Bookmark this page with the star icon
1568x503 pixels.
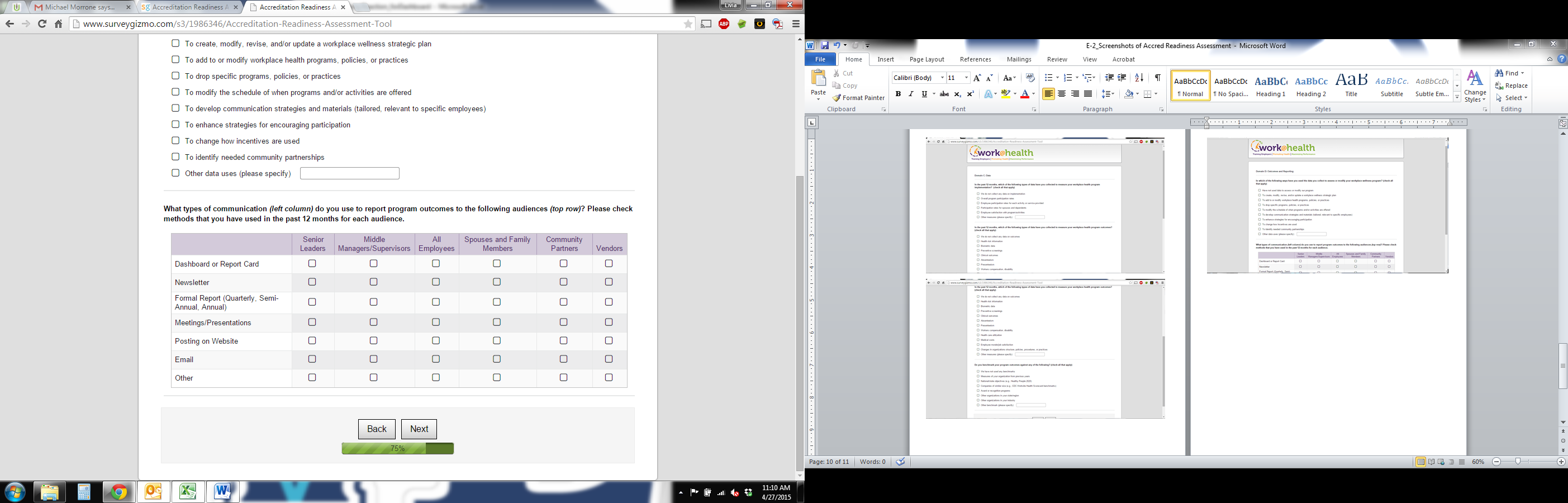click(688, 23)
